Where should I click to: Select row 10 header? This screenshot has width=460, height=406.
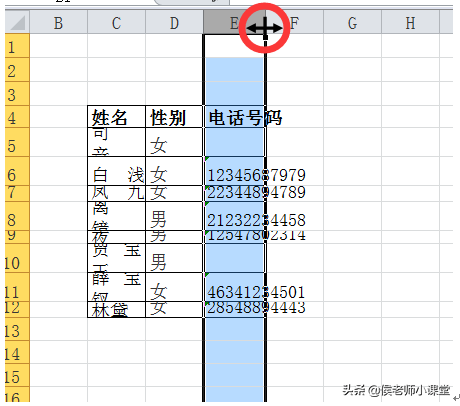tap(17, 258)
